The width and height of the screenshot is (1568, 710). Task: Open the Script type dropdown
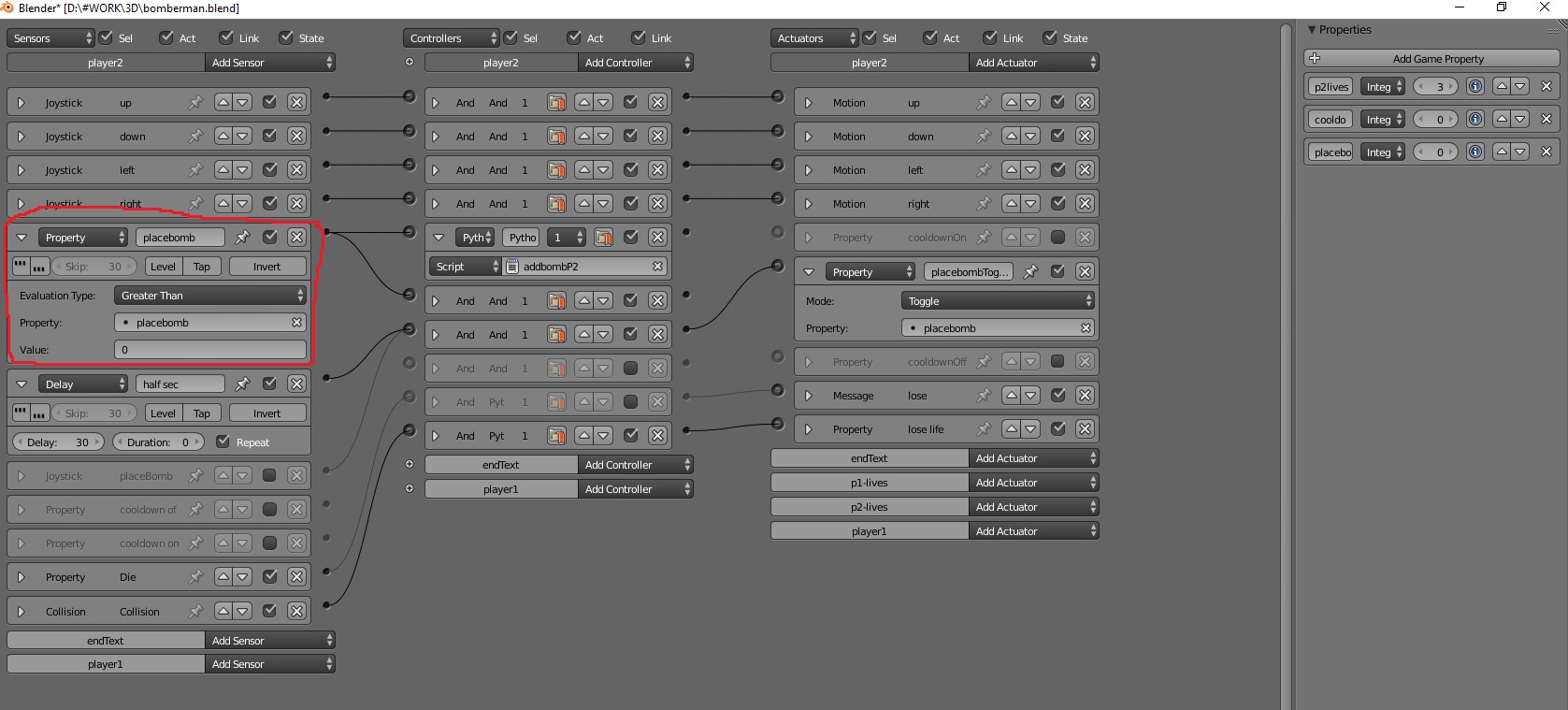coord(467,267)
